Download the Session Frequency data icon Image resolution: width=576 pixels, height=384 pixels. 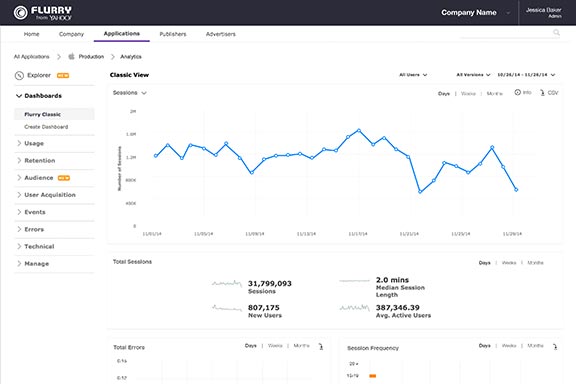pos(555,346)
